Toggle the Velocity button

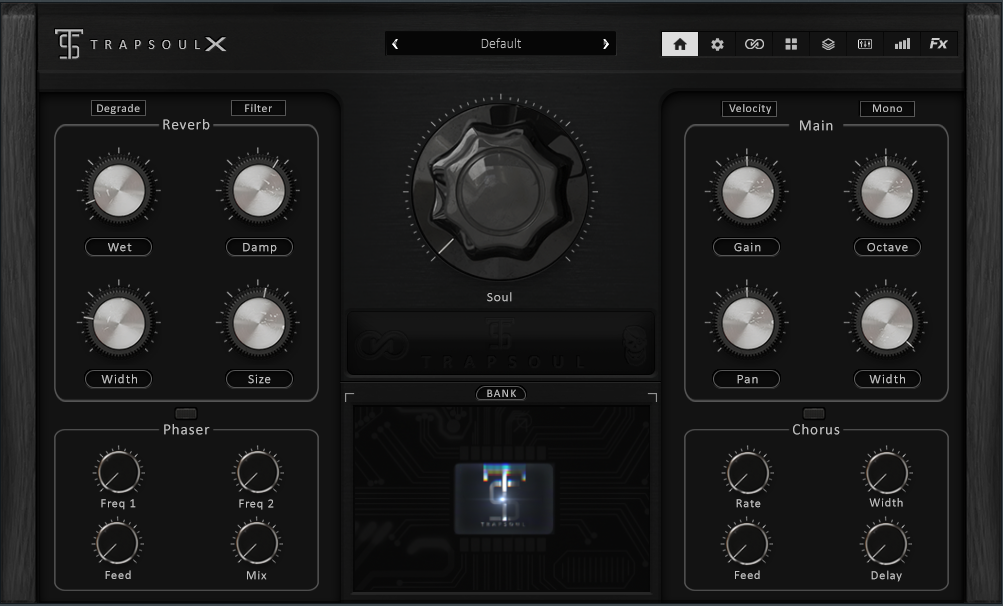click(x=749, y=109)
